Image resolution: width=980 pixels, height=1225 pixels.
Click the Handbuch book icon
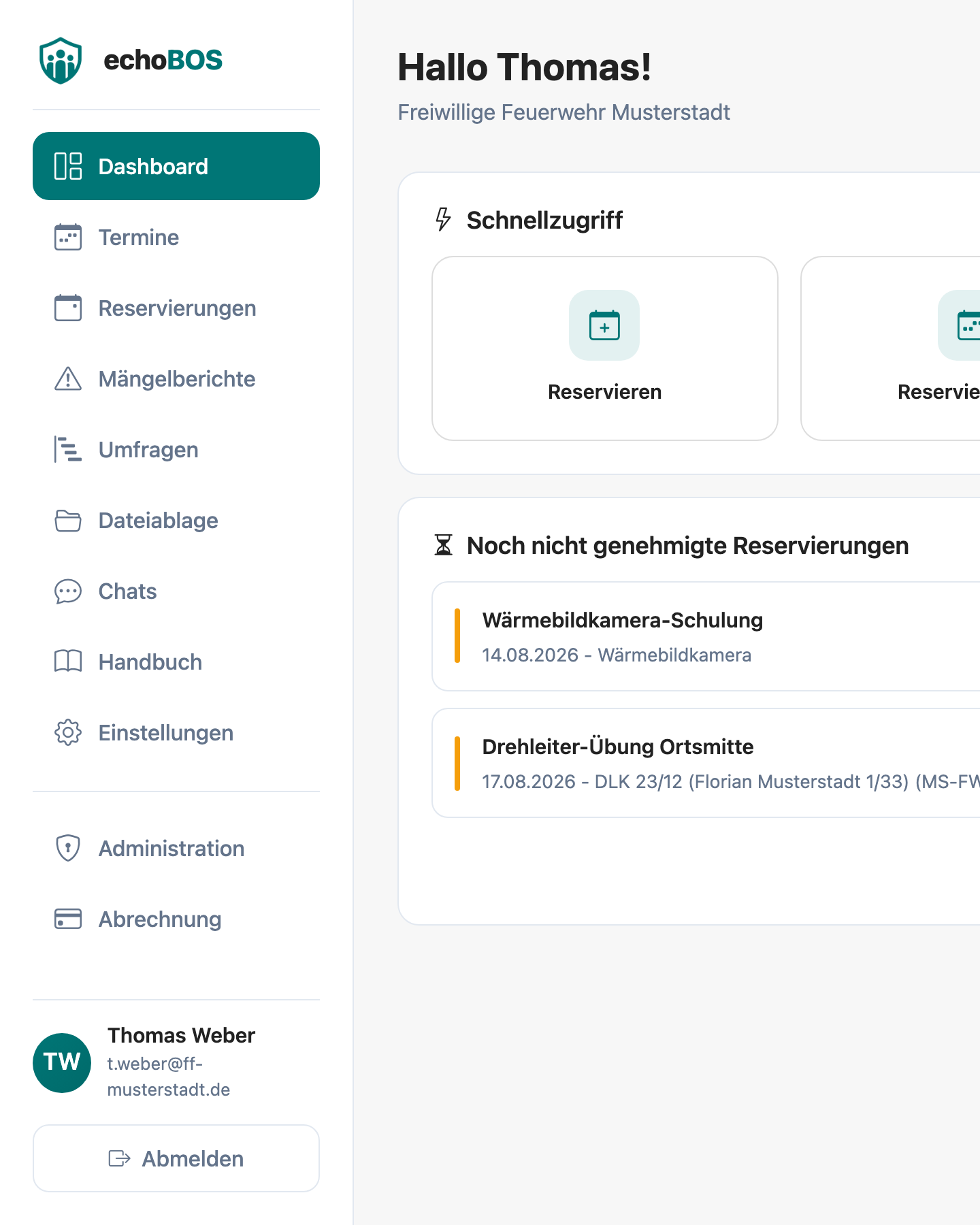click(68, 661)
